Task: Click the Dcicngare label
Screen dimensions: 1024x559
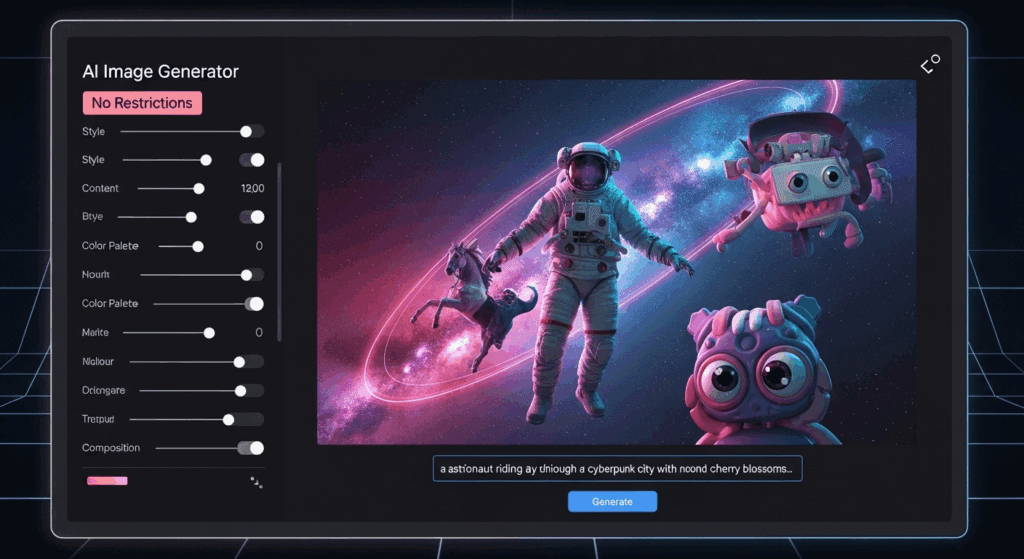Action: point(103,391)
